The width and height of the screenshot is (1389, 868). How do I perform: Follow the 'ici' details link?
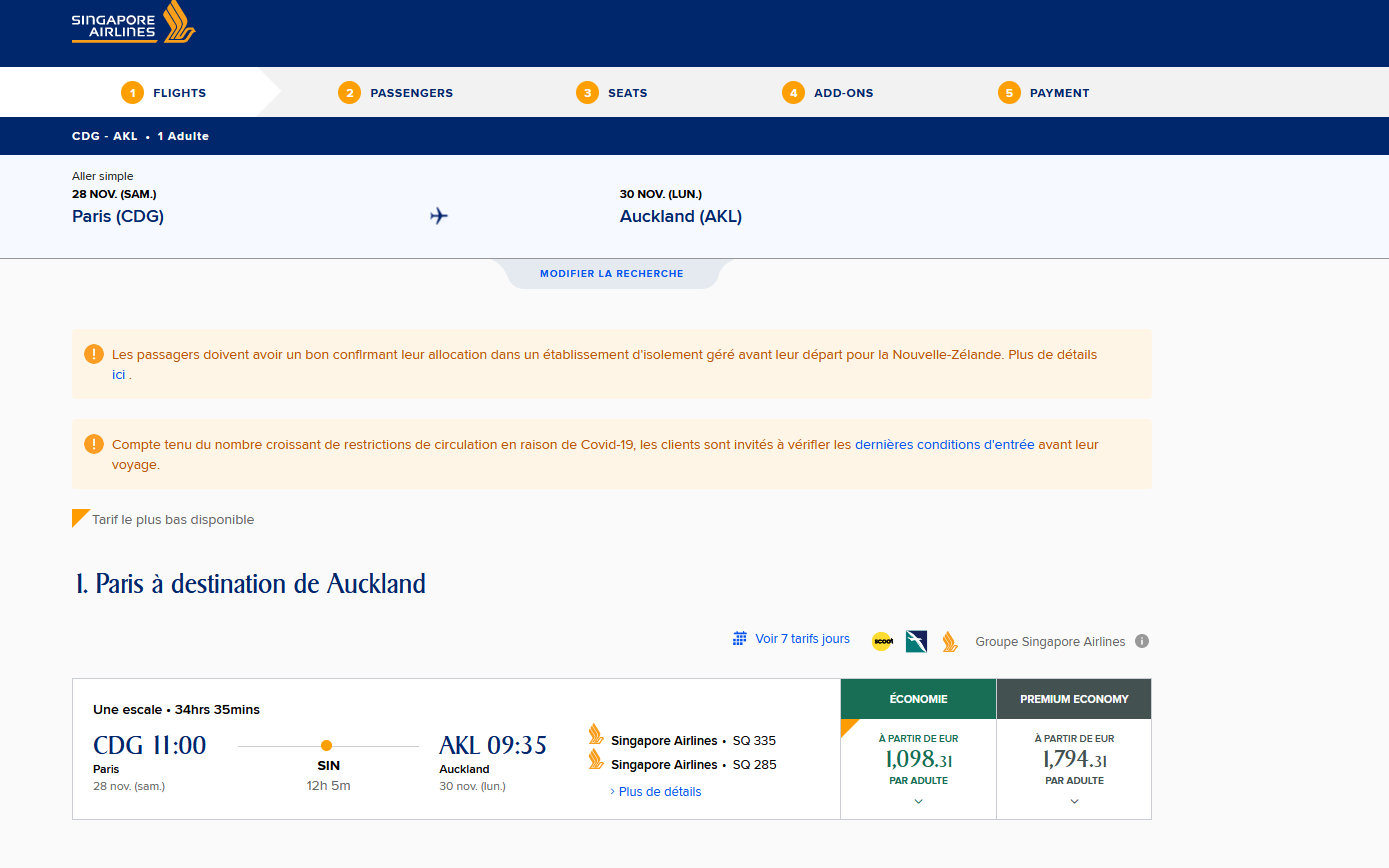pyautogui.click(x=119, y=375)
